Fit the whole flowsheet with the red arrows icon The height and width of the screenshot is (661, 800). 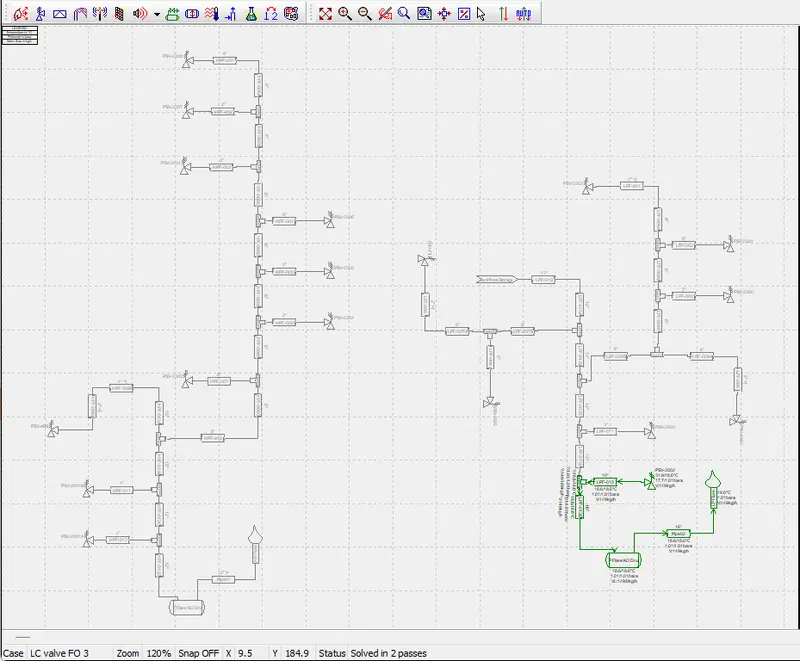pyautogui.click(x=325, y=14)
